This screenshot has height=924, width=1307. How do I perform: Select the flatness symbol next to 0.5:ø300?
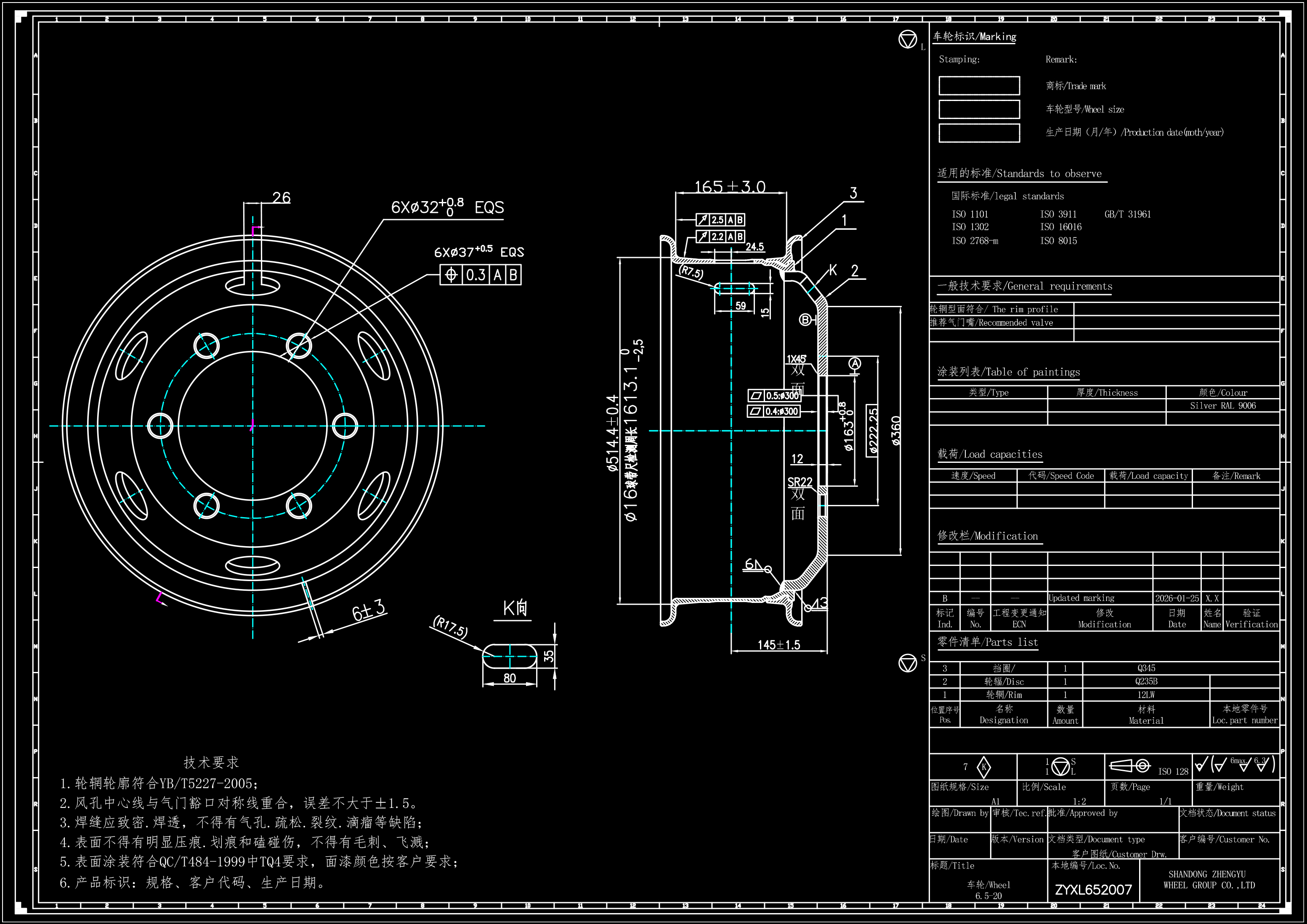point(756,395)
